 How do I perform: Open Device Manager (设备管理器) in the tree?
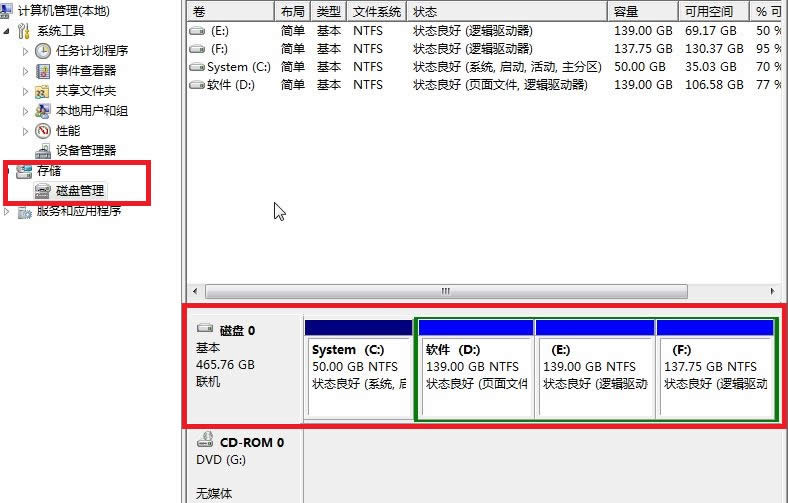pyautogui.click(x=85, y=150)
